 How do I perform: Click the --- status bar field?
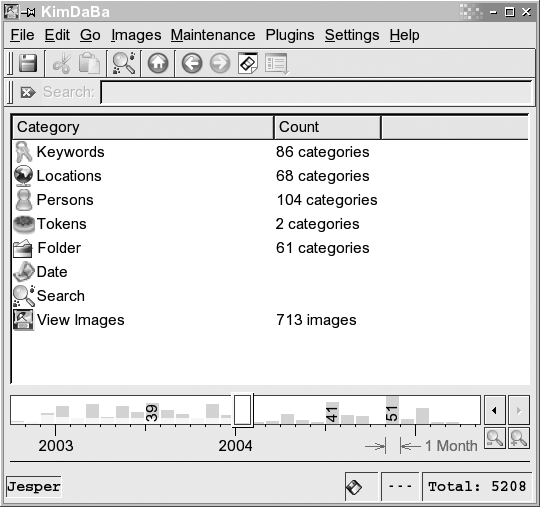(400, 487)
